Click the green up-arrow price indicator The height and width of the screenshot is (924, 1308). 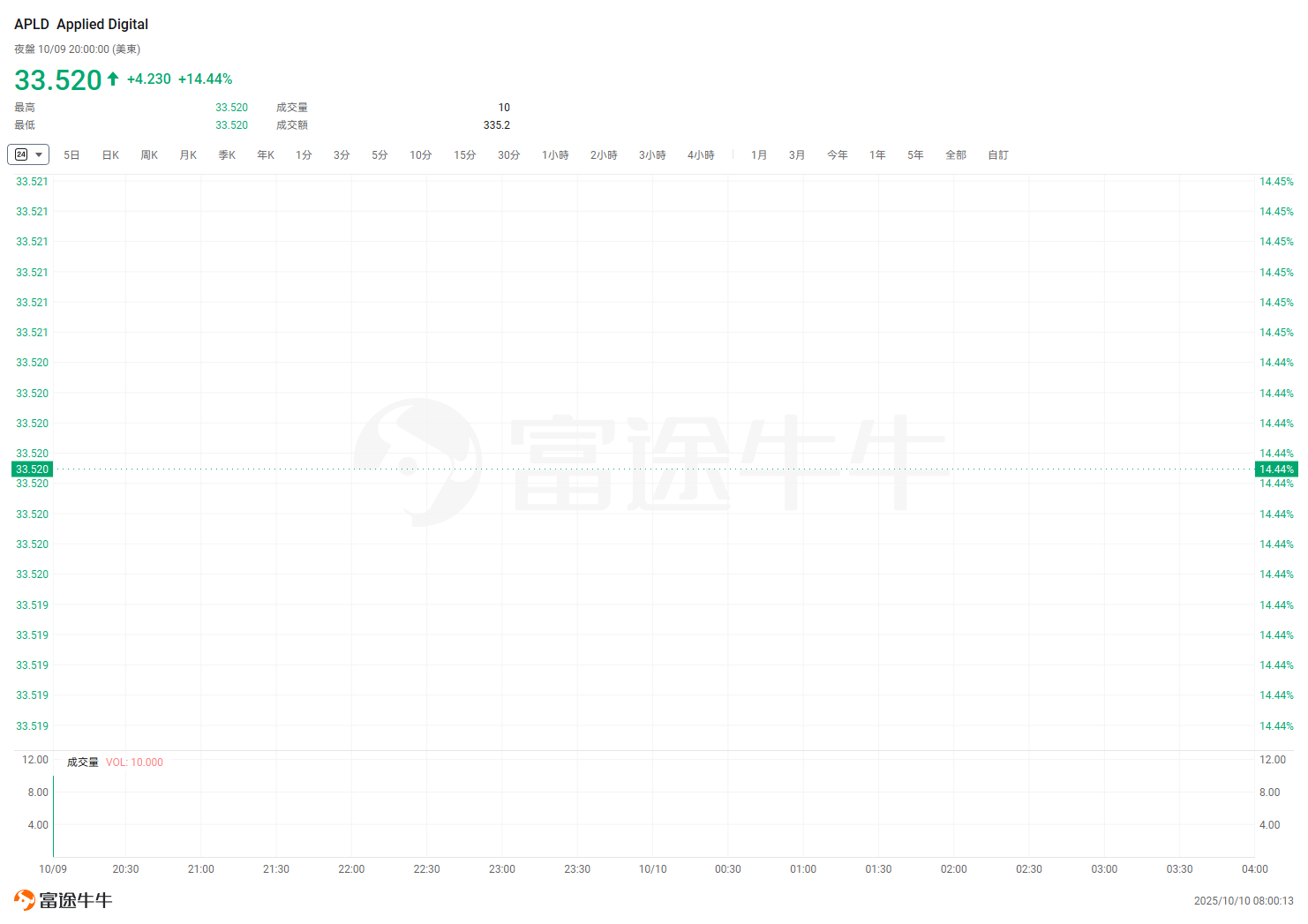click(x=113, y=79)
